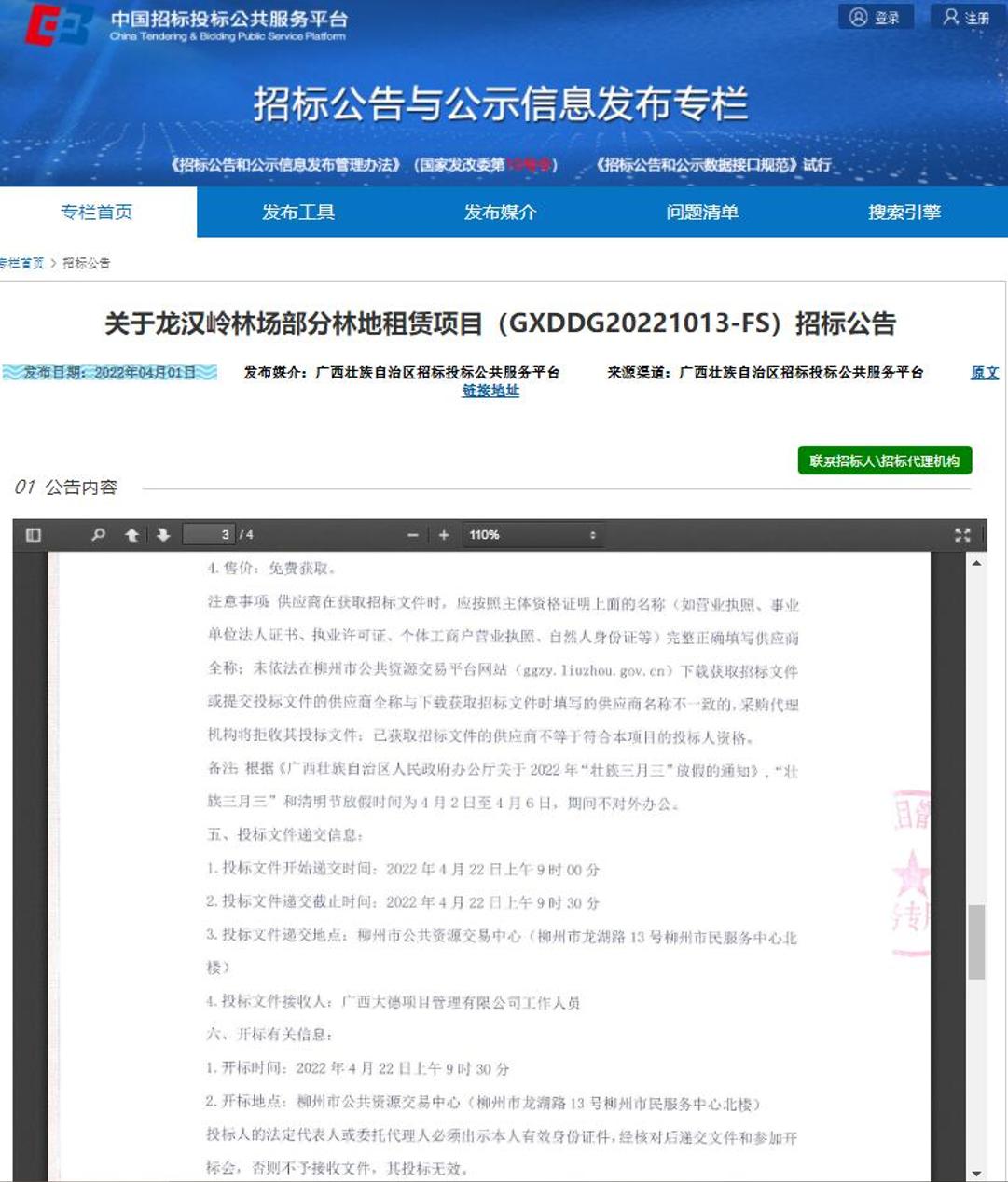Switch PDF viewer to fullscreen mode
This screenshot has height=1182, width=1008.
962,534
